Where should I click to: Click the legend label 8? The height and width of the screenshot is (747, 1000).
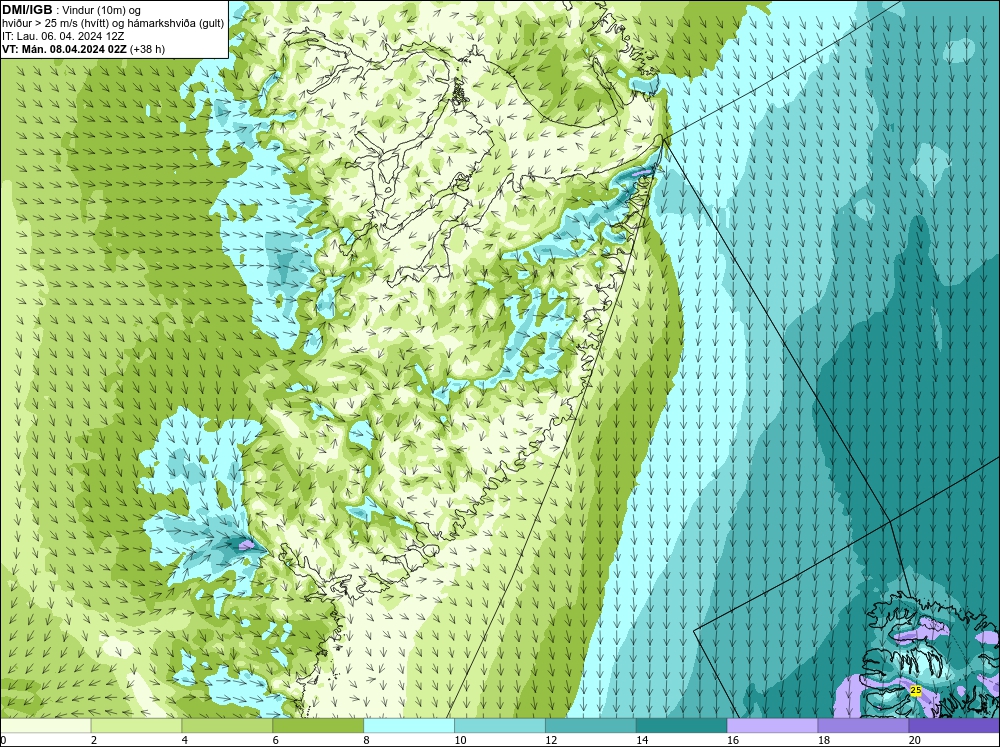(366, 740)
